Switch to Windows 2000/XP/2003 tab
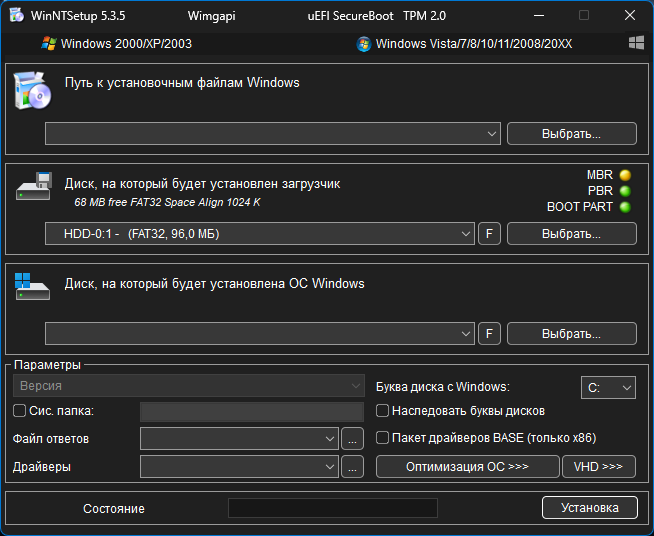 117,44
